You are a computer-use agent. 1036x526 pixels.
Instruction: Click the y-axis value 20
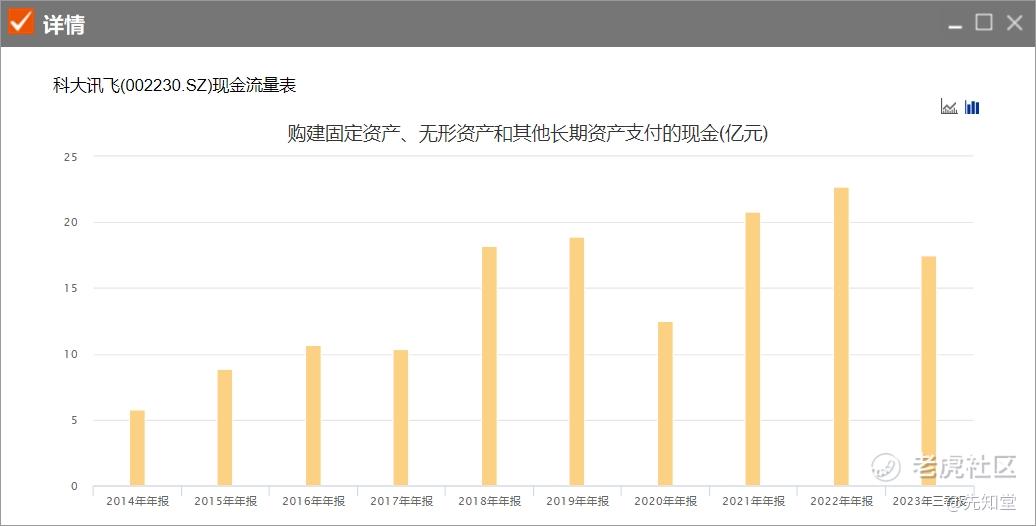pyautogui.click(x=70, y=223)
